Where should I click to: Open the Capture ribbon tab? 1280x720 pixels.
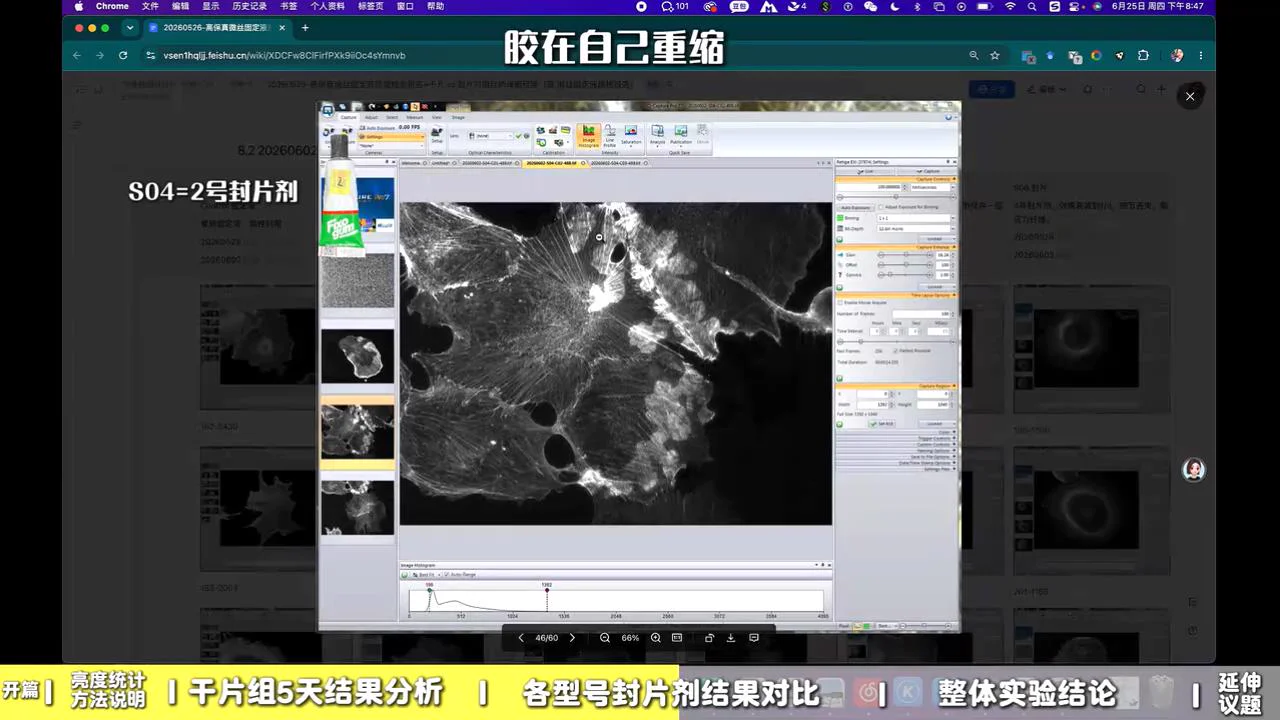tap(348, 117)
